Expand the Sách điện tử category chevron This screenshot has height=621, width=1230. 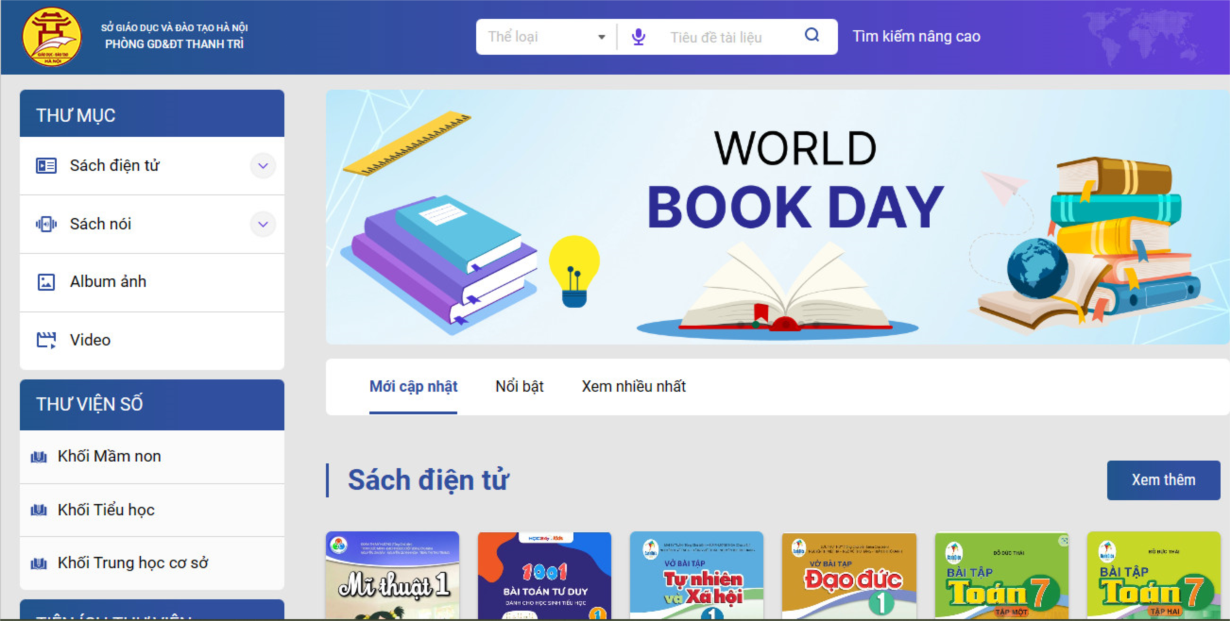click(x=263, y=166)
